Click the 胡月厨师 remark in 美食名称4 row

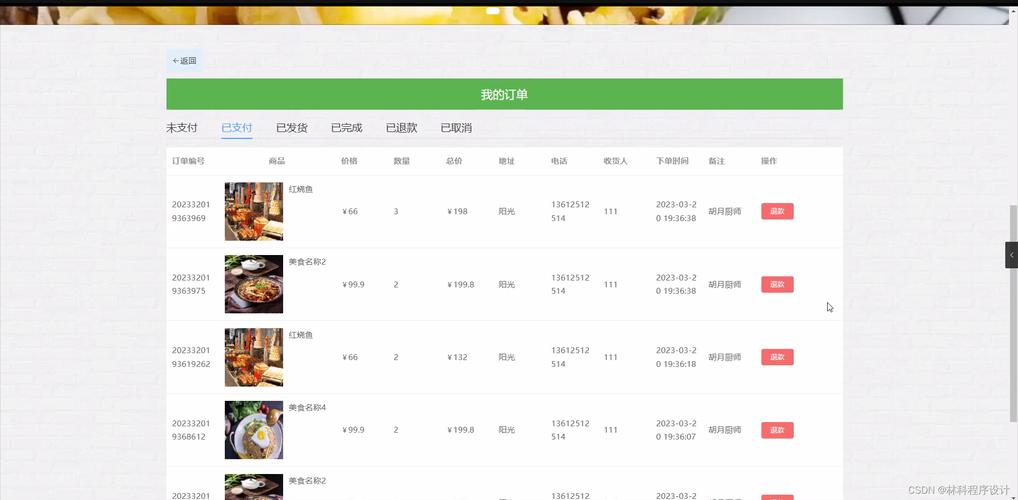tap(725, 430)
